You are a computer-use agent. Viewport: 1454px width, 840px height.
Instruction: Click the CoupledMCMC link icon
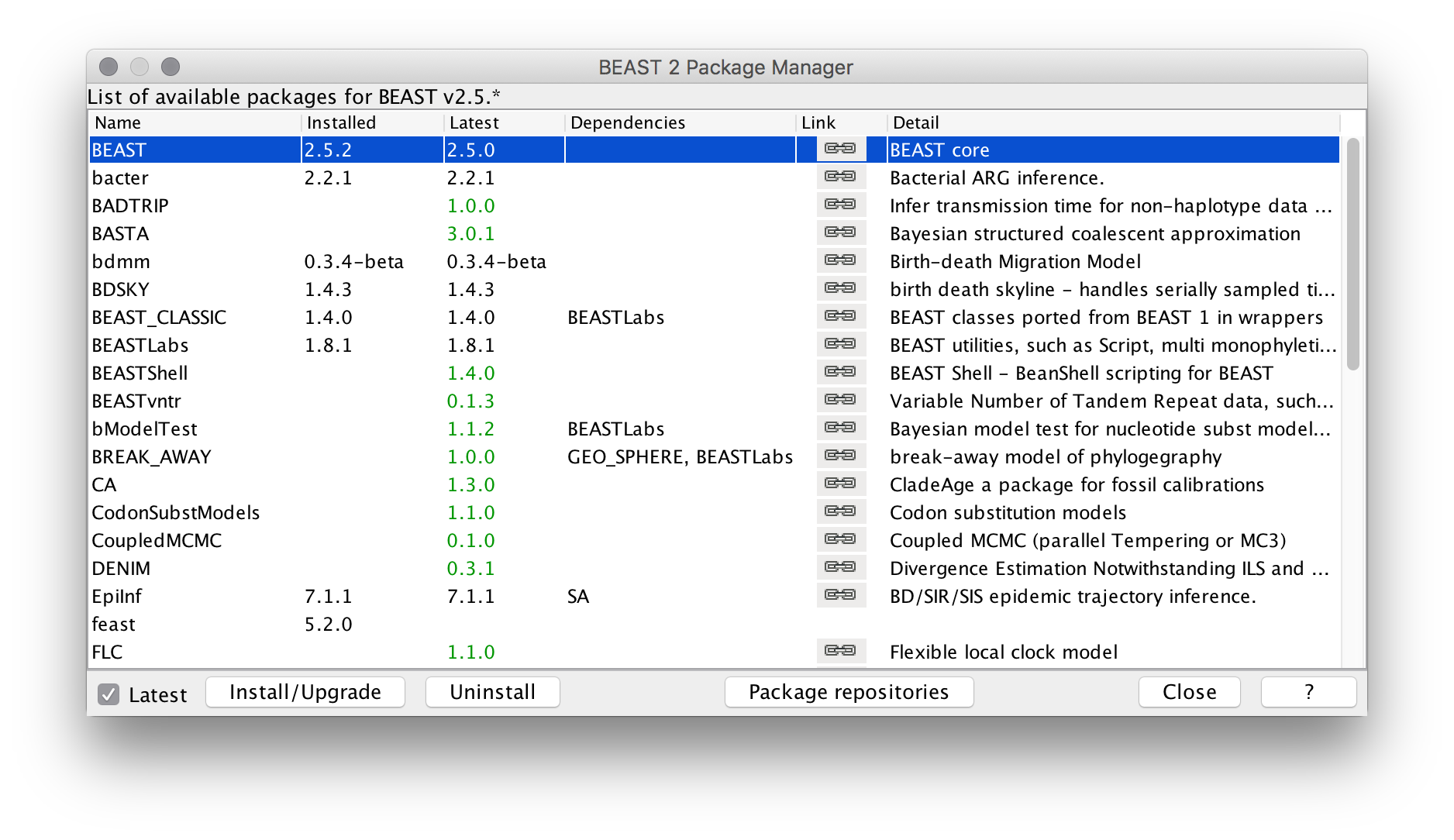(840, 539)
